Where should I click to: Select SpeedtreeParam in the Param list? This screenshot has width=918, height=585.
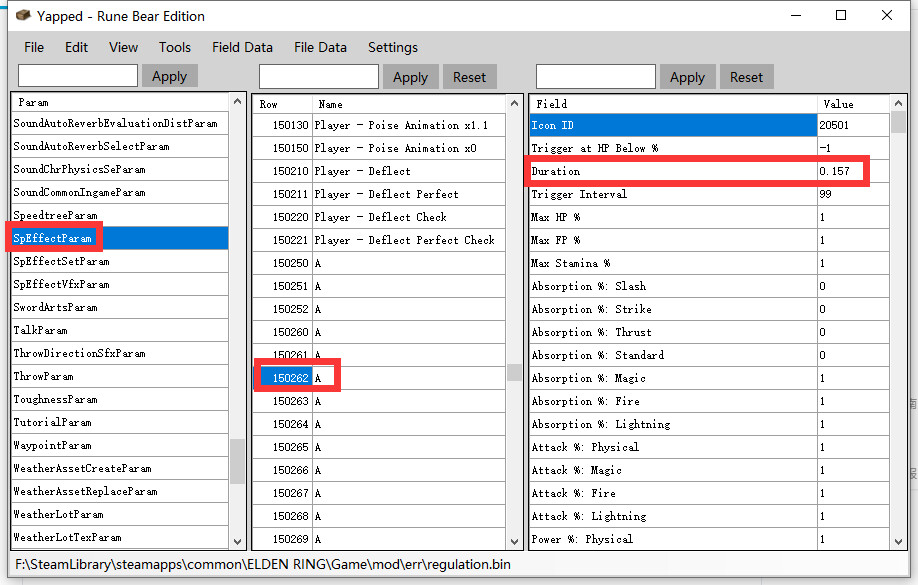pyautogui.click(x=120, y=215)
